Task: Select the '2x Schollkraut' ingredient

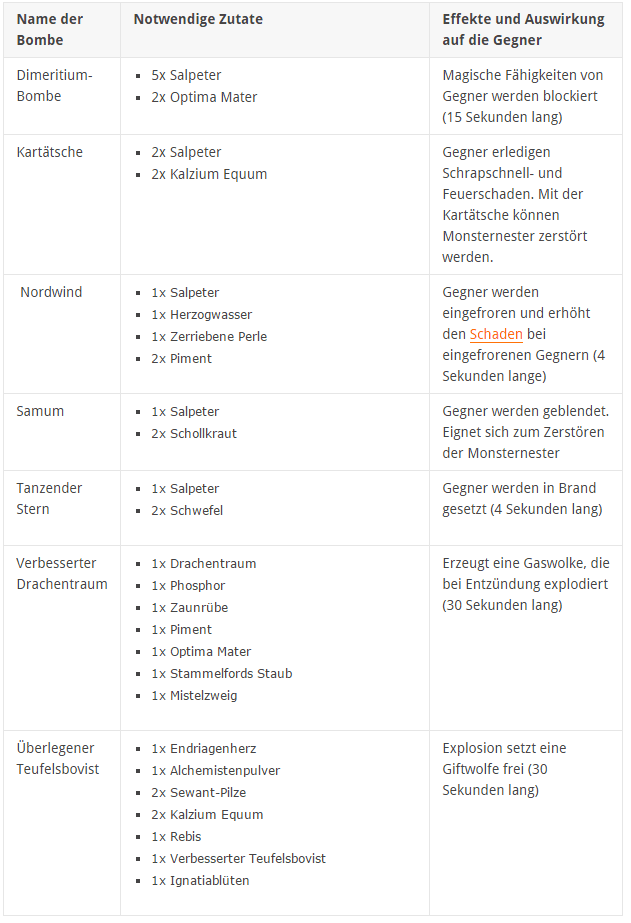Action: (194, 433)
